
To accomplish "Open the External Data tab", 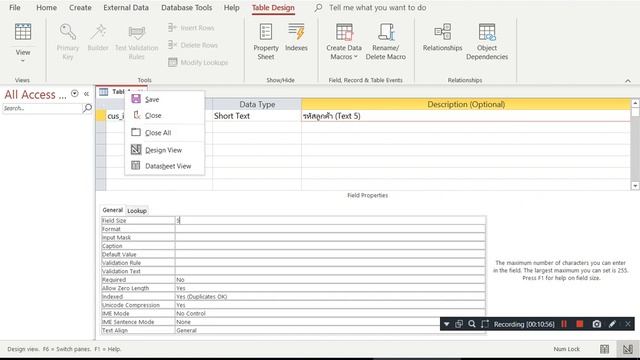I will click(126, 7).
